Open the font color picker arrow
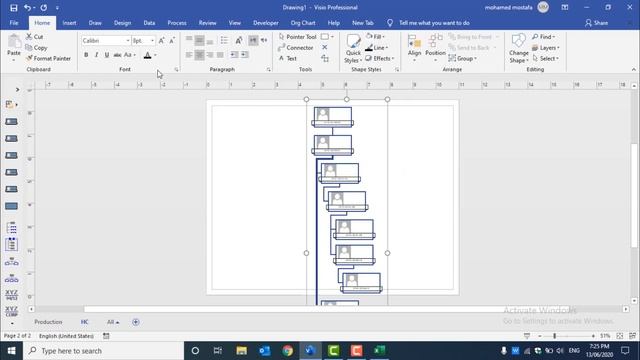This screenshot has width=640, height=360. coord(156,55)
